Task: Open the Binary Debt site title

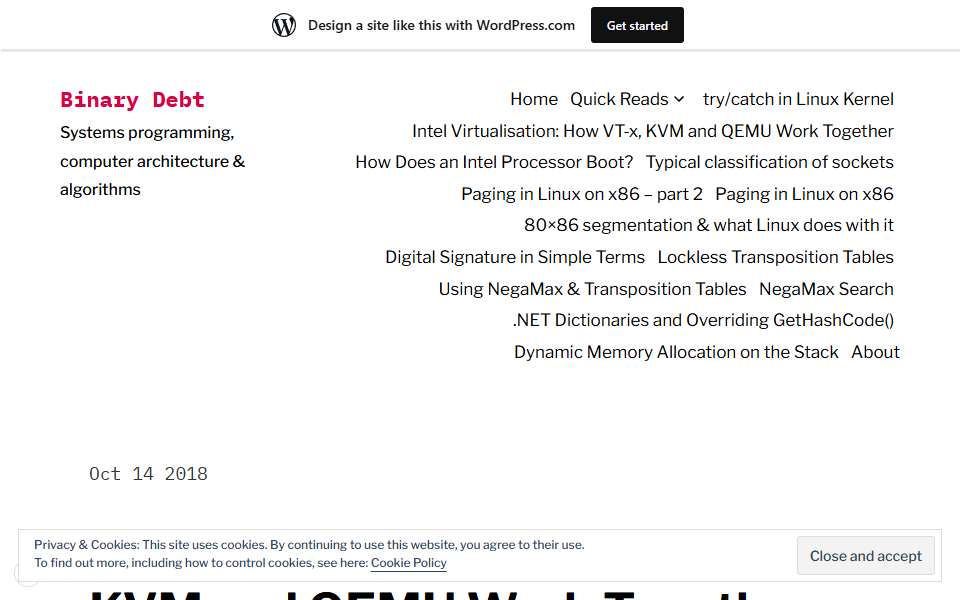Action: click(x=132, y=100)
